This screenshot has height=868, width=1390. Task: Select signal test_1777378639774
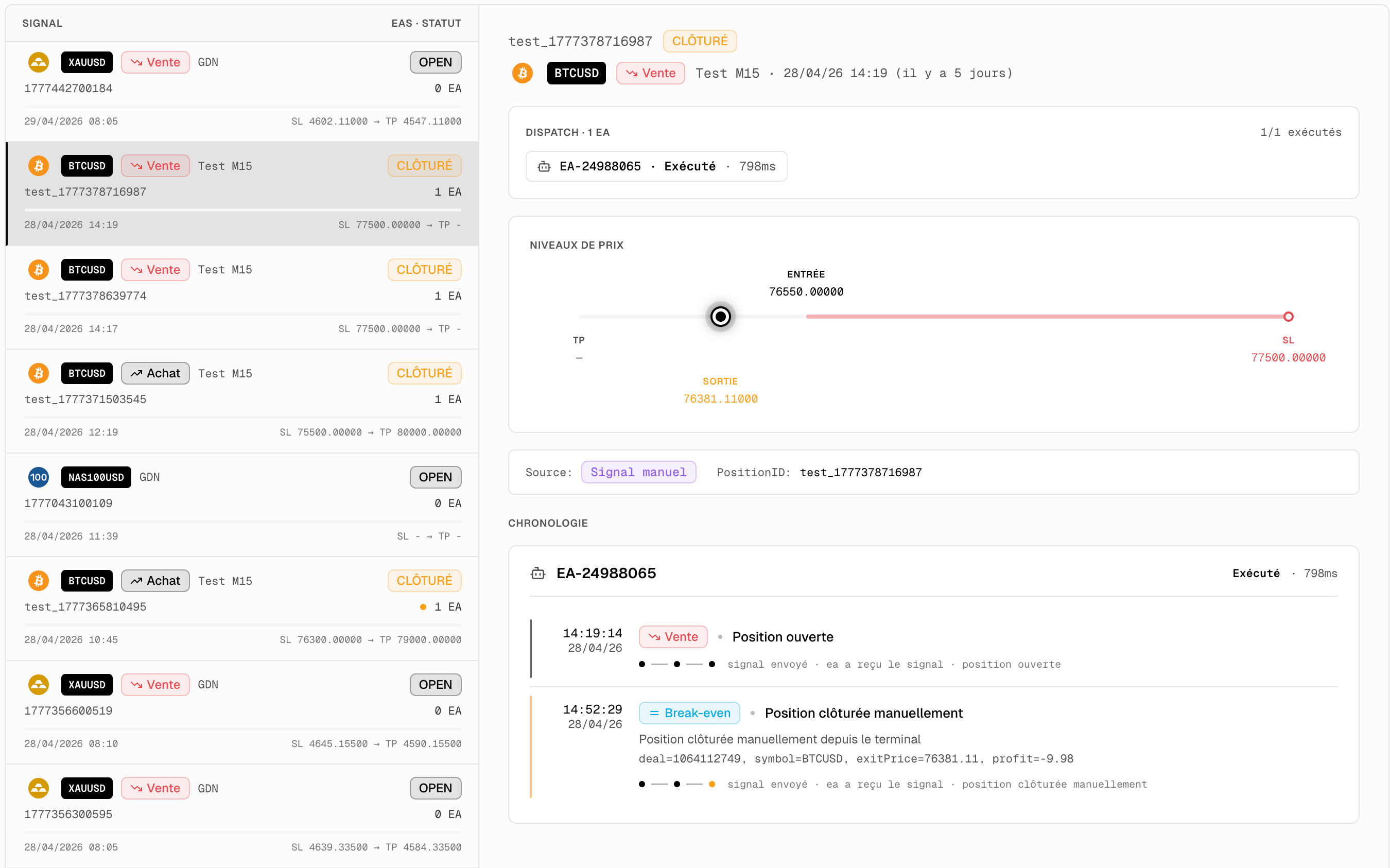coord(85,296)
